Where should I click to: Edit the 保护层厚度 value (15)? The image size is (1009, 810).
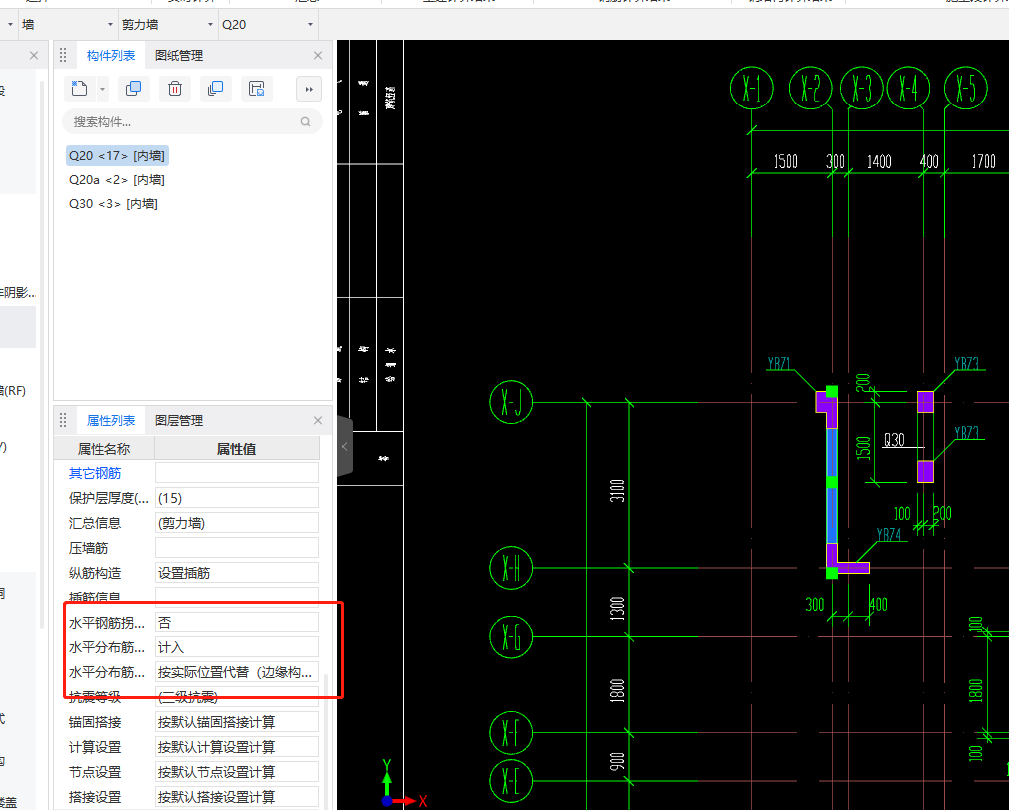237,498
